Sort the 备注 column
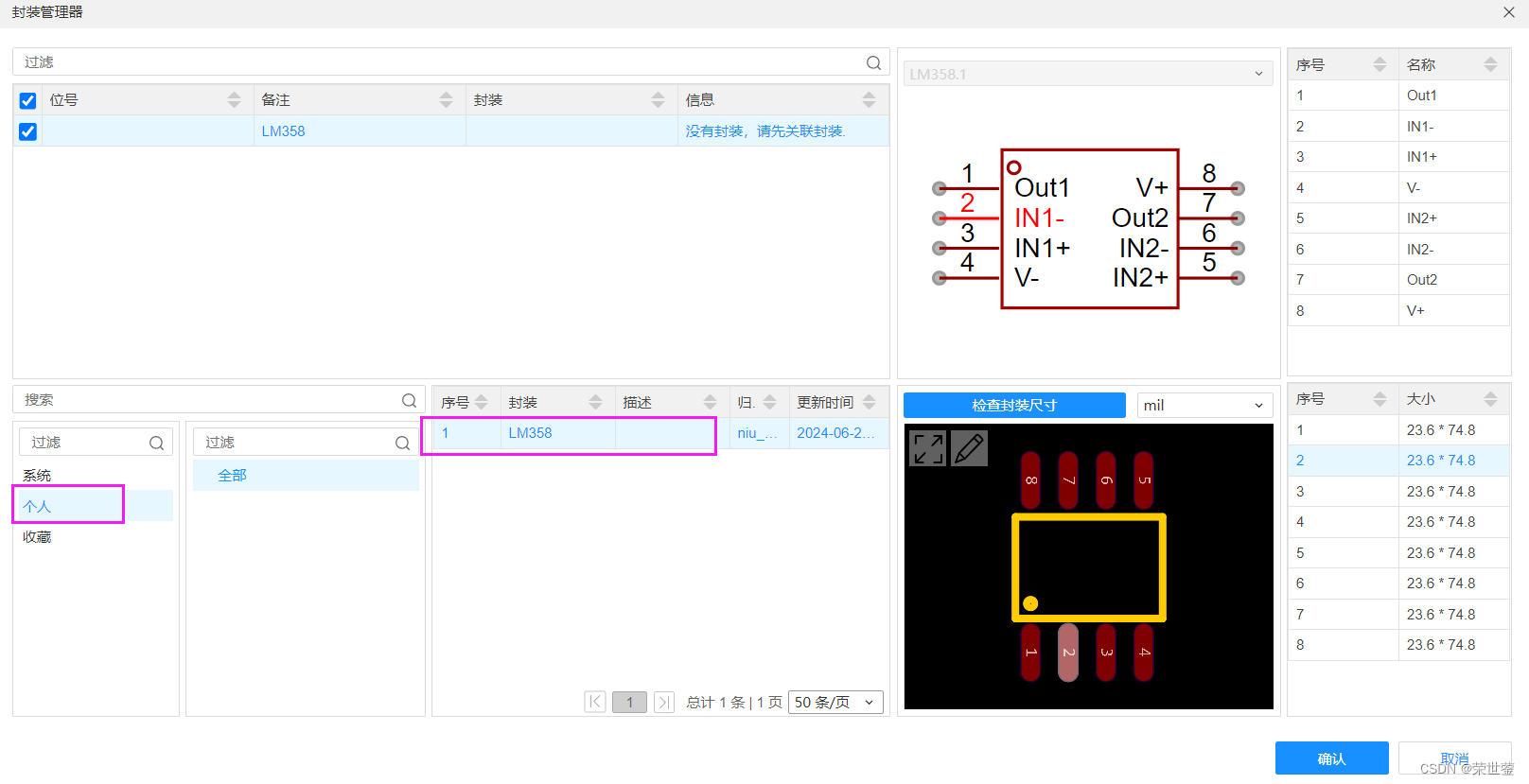 coord(446,99)
